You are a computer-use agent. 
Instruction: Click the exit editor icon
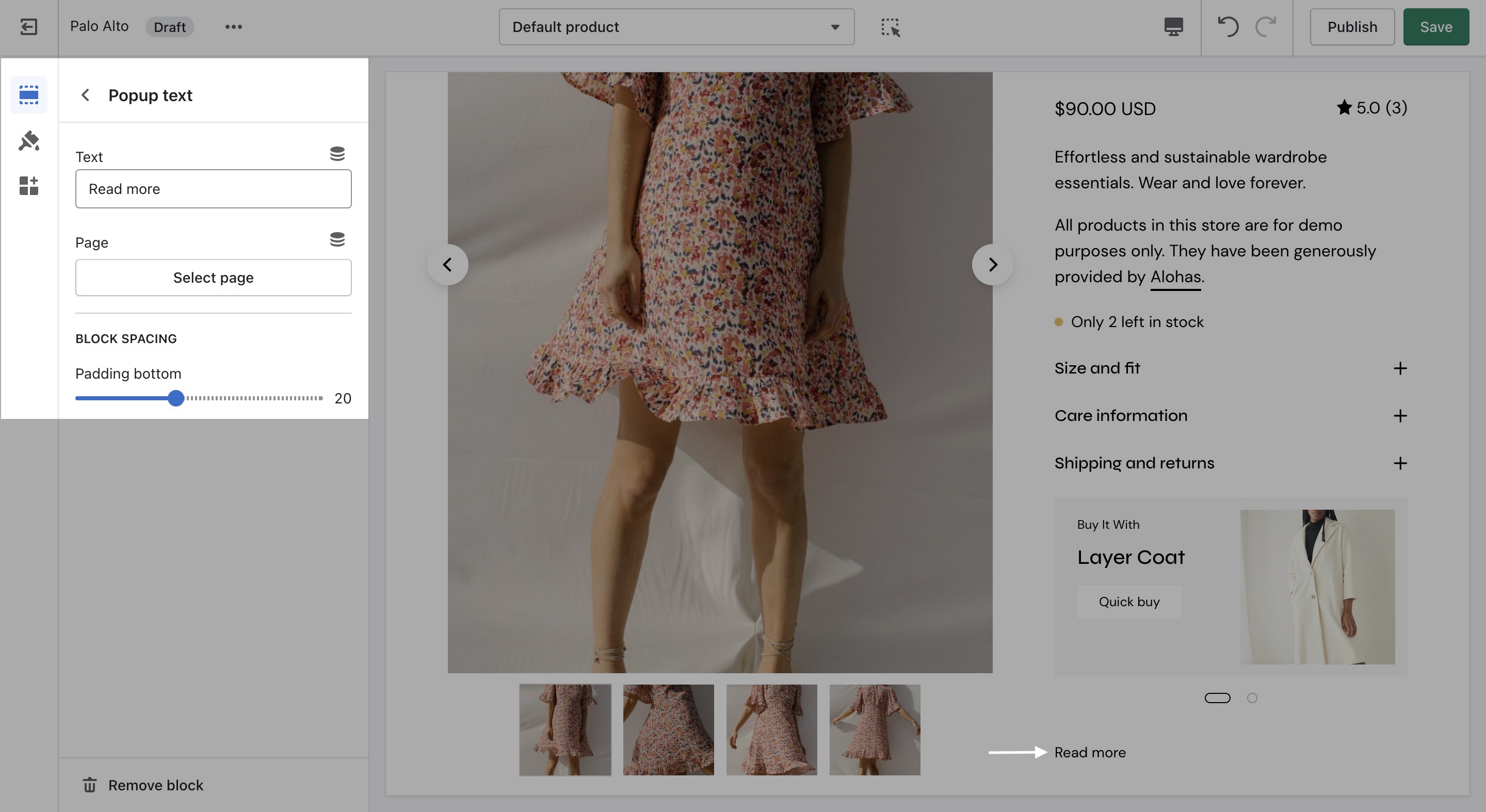tap(28, 26)
